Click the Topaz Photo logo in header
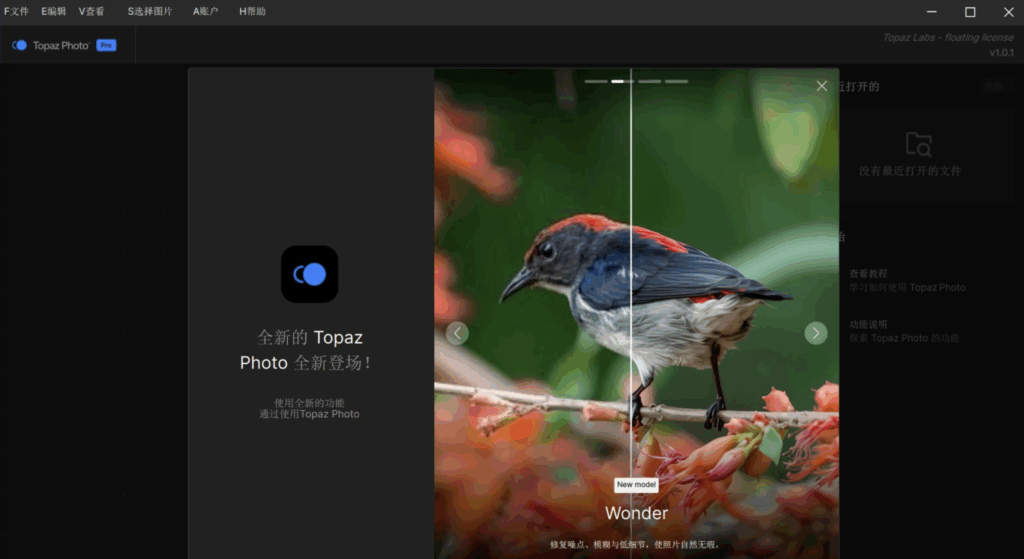 20,45
